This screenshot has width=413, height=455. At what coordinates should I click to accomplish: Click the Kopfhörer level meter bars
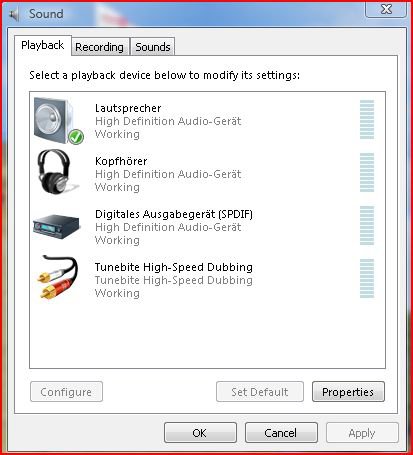coord(367,172)
